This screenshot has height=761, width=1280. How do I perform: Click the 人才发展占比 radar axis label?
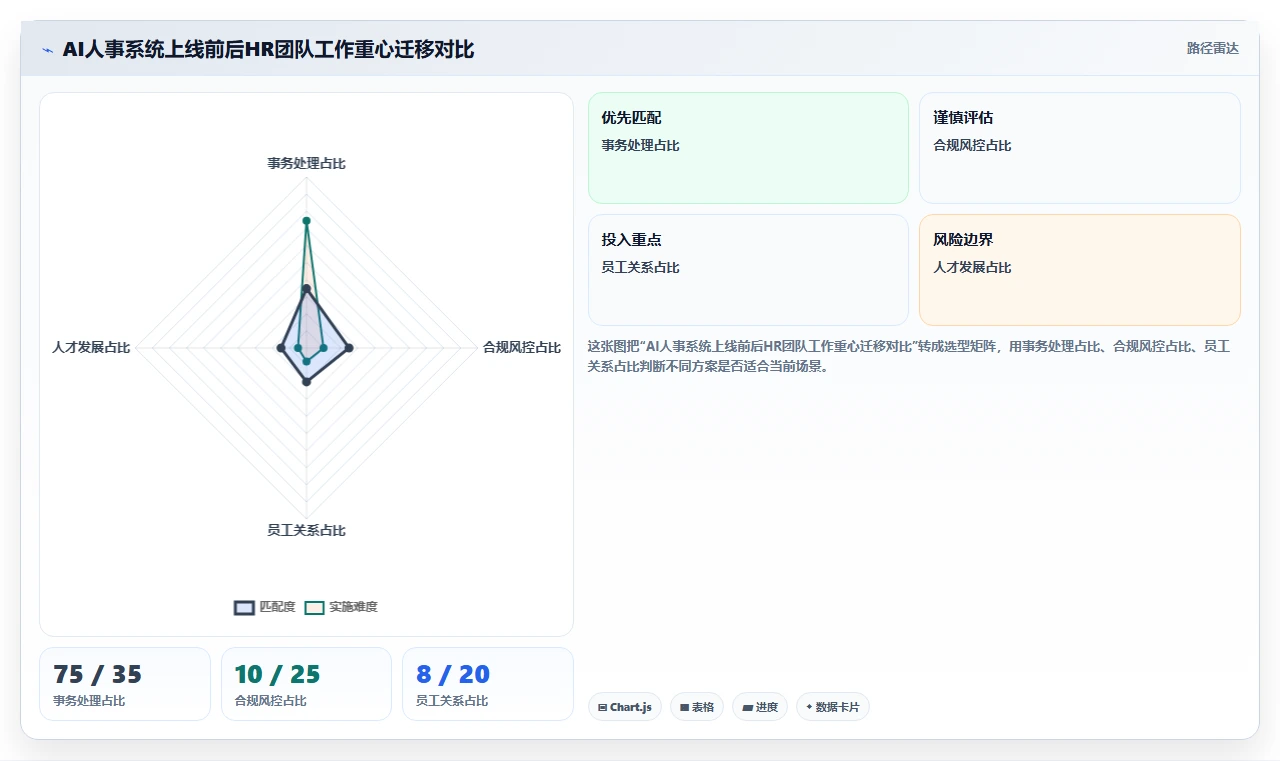coord(91,348)
